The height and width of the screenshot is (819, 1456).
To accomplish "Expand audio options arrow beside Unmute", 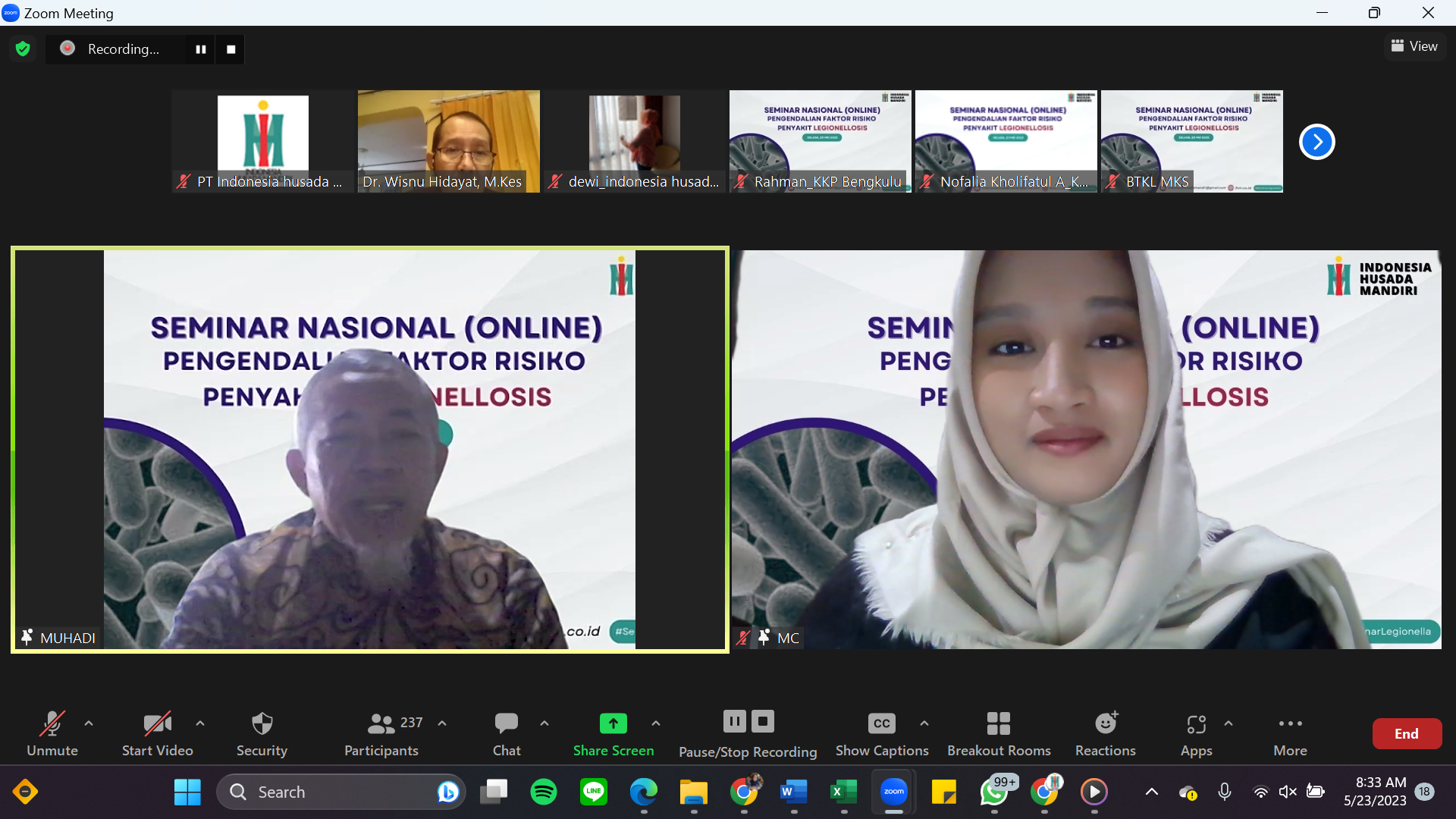I will (x=89, y=723).
